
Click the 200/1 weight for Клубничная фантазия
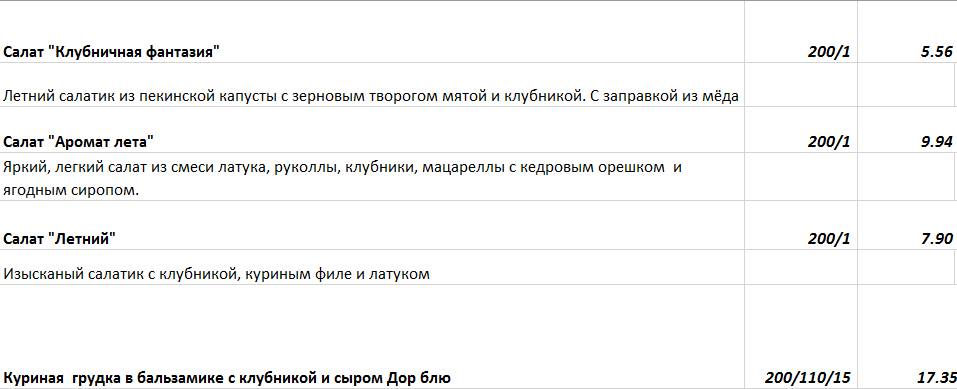801,32
